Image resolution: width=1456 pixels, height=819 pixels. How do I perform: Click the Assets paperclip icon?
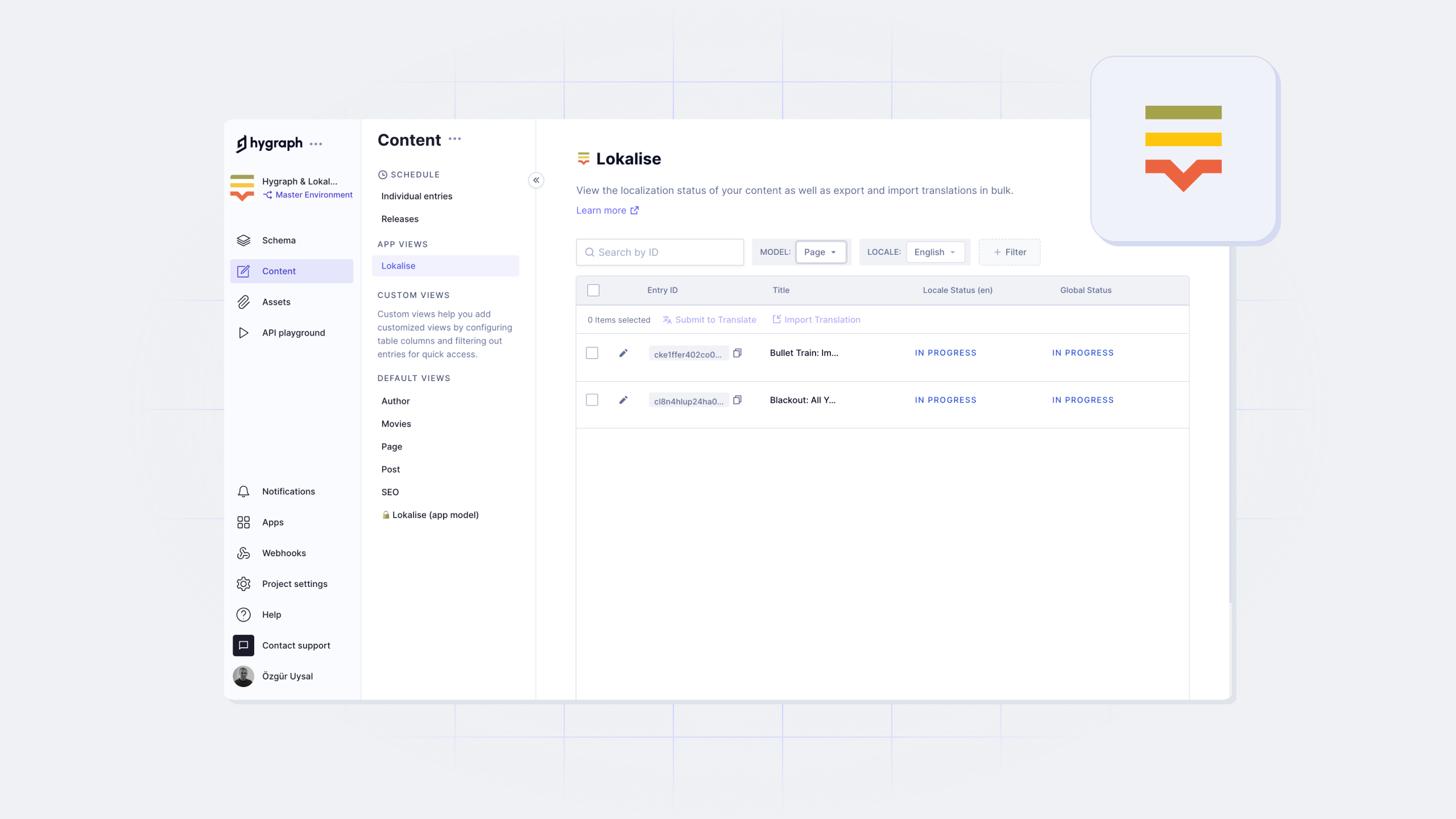[x=243, y=302]
